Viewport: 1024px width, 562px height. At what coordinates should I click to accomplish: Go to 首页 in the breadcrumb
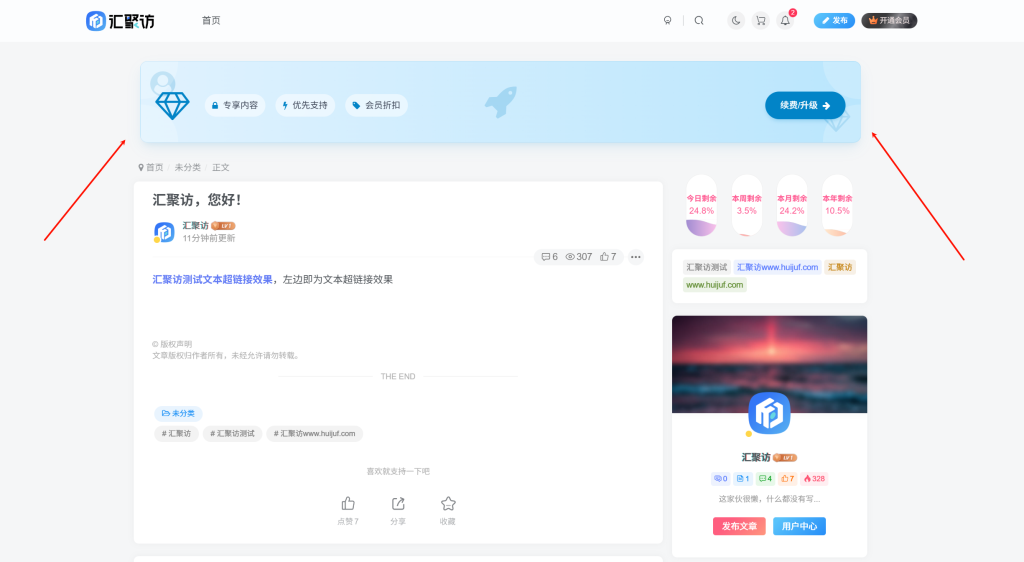pos(154,168)
